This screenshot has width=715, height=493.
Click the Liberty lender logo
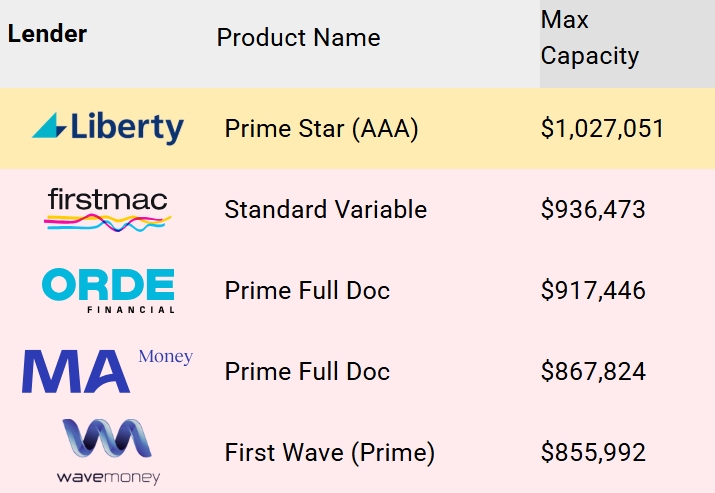tap(108, 128)
